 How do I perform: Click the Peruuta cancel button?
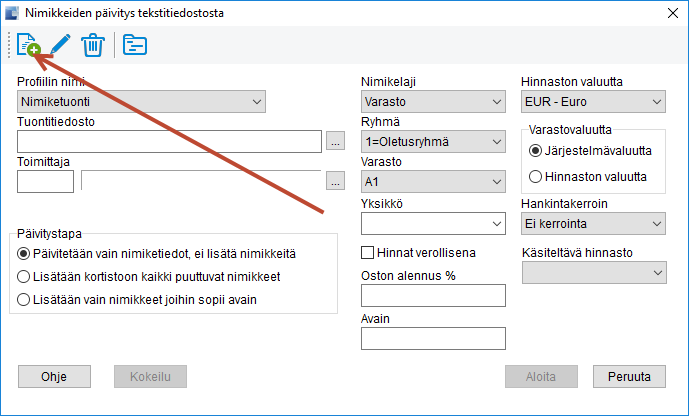point(629,376)
